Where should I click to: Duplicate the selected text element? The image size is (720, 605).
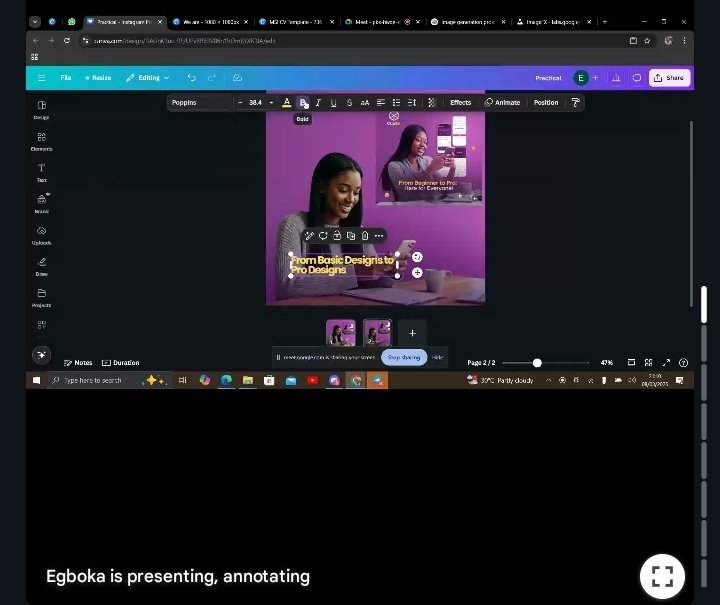tap(351, 235)
